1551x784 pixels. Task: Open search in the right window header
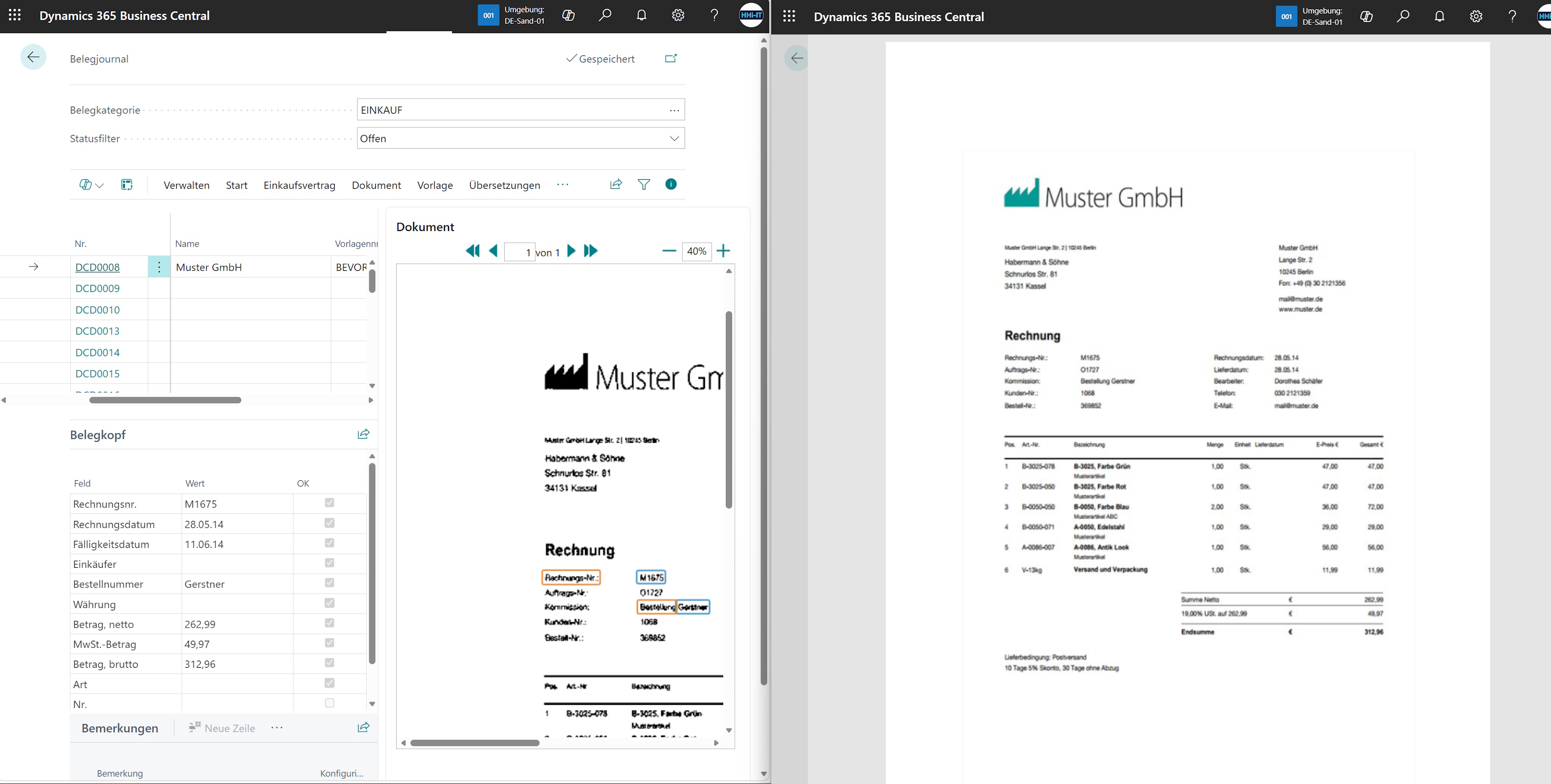pyautogui.click(x=1403, y=16)
